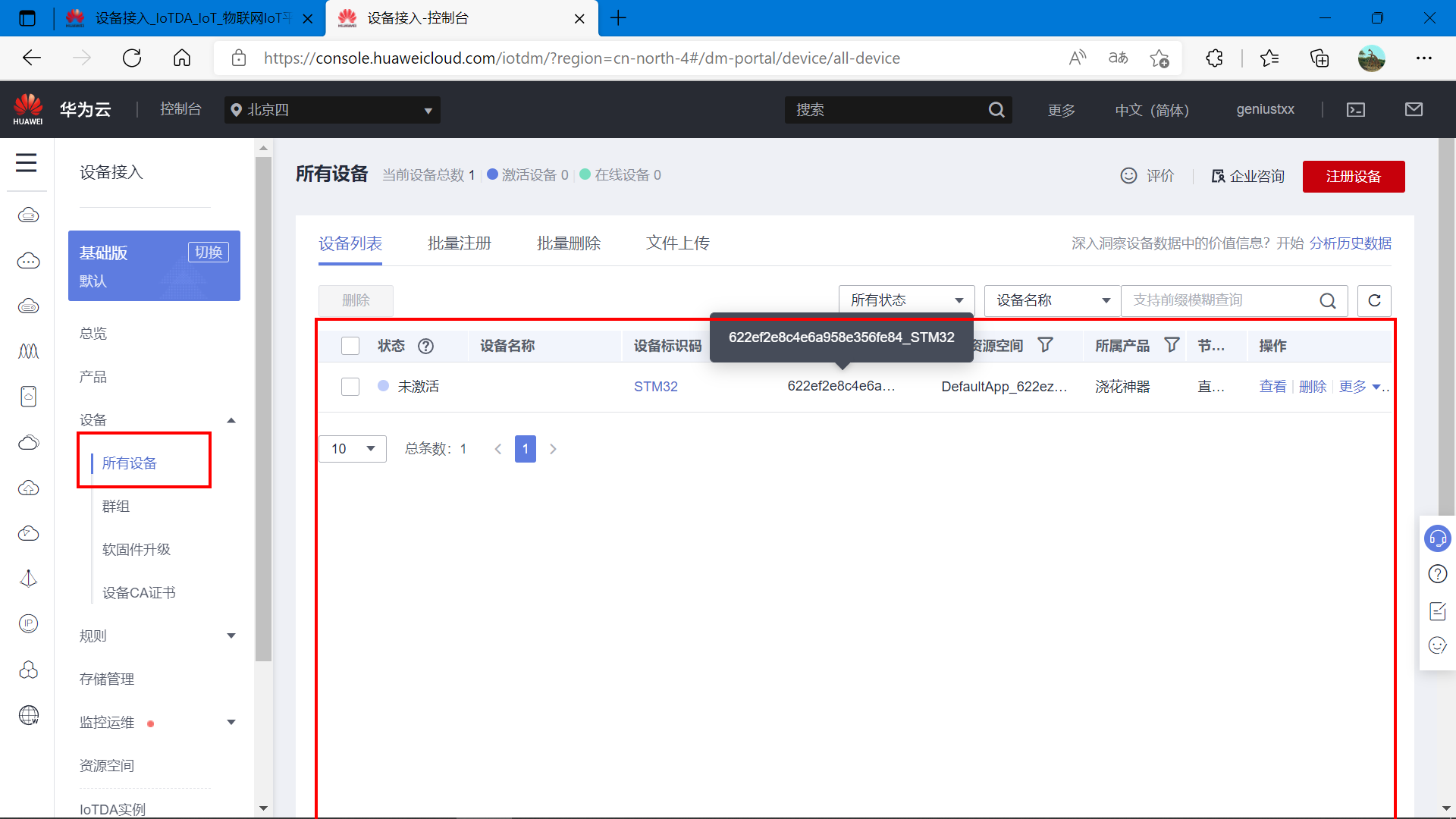Add this page to favorites star icon
Image resolution: width=1456 pixels, height=819 pixels.
coord(1159,58)
